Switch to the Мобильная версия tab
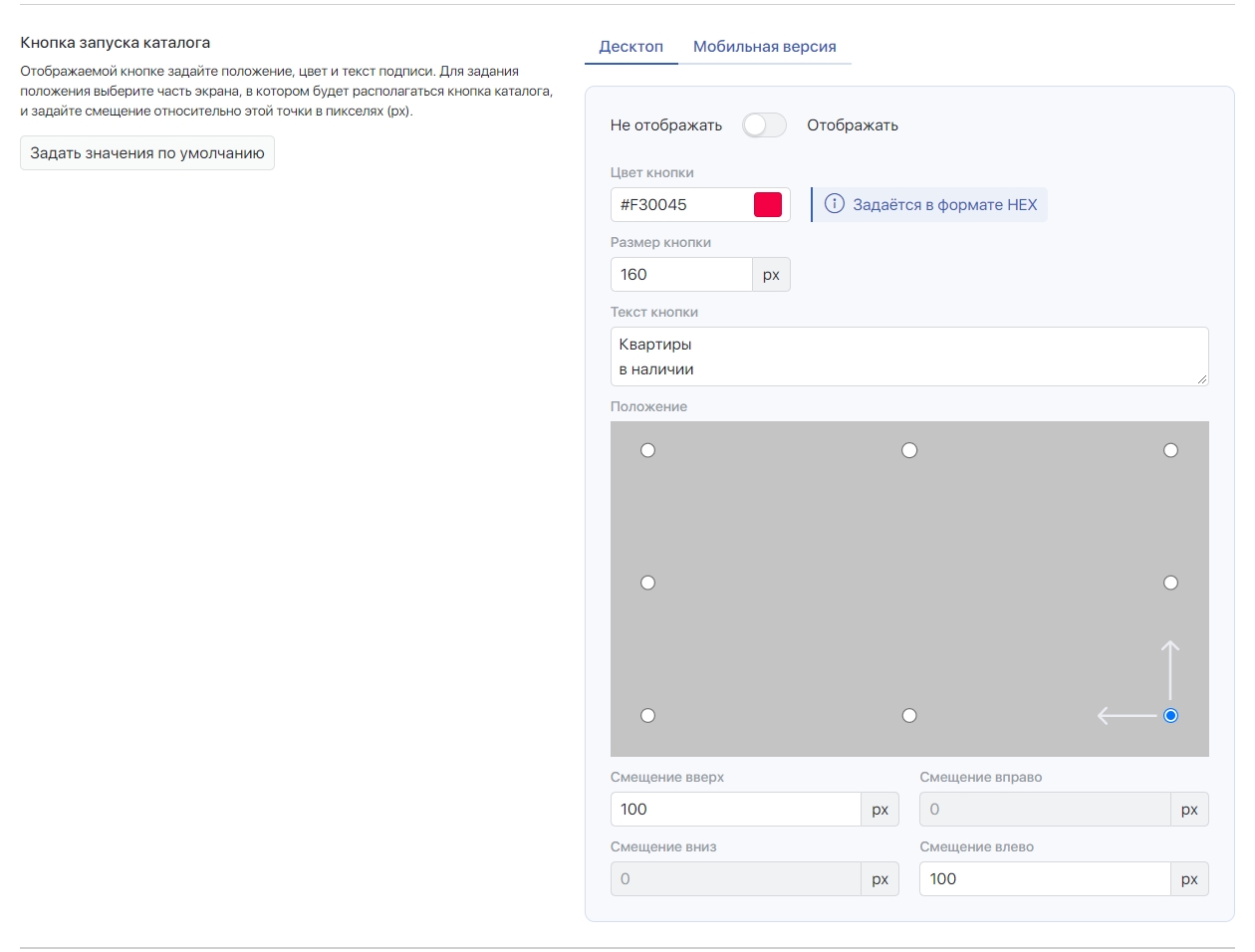The height and width of the screenshot is (952, 1255). [x=764, y=47]
